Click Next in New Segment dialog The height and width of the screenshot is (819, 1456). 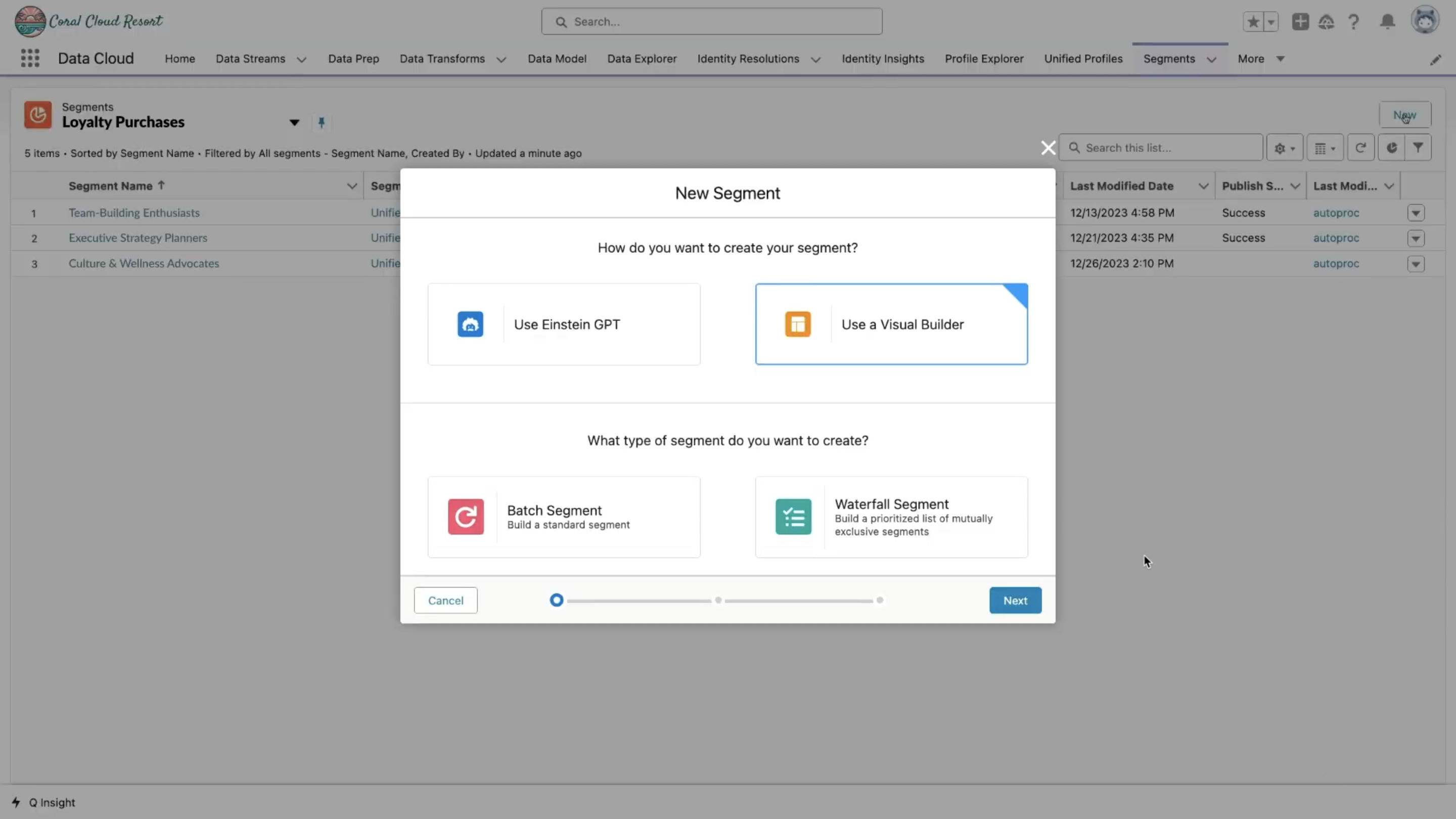click(1015, 600)
